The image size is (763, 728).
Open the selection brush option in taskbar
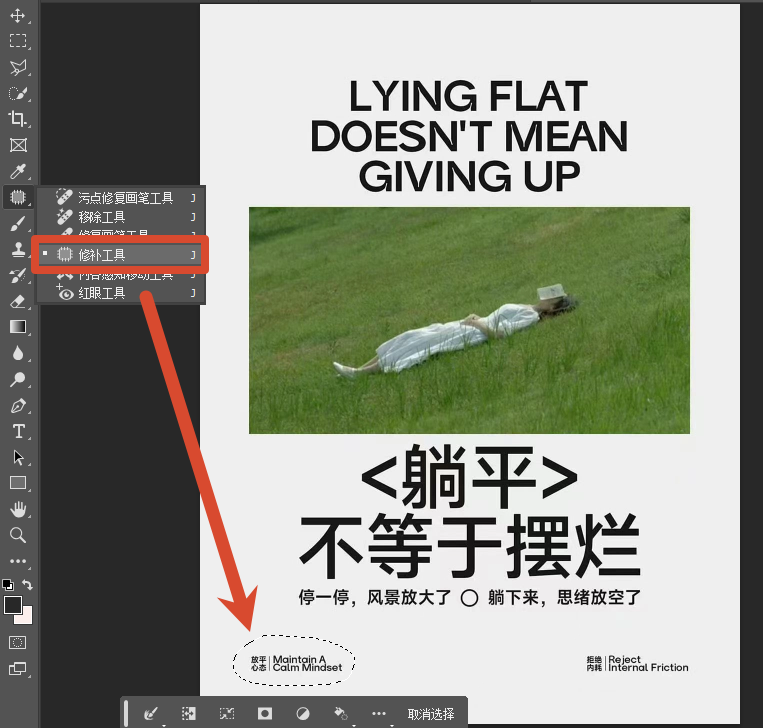click(x=151, y=714)
